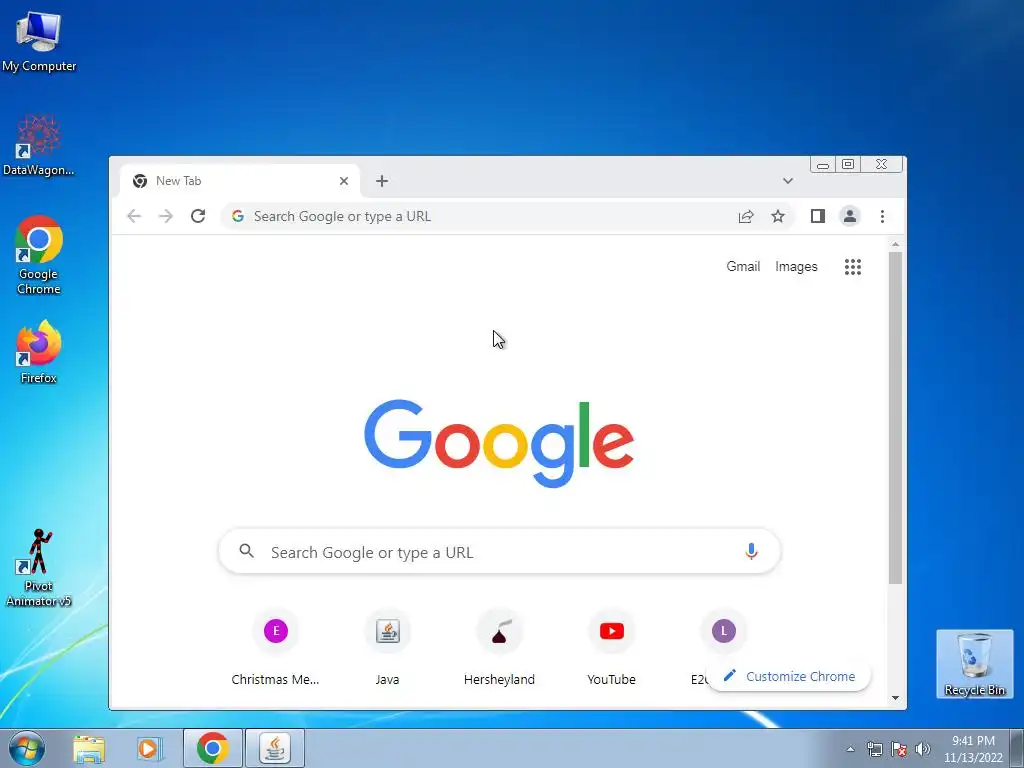This screenshot has width=1024, height=768.
Task: Select the Firefox desktop shortcut
Action: [39, 351]
